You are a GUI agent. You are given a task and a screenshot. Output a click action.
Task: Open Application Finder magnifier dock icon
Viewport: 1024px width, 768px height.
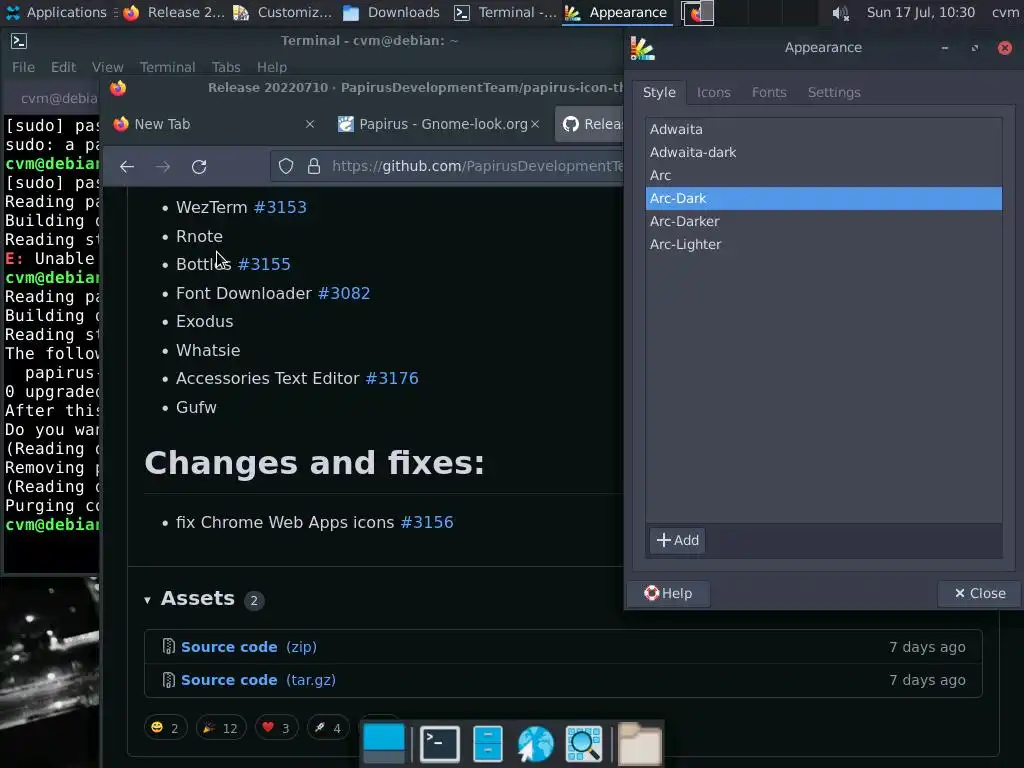point(583,744)
